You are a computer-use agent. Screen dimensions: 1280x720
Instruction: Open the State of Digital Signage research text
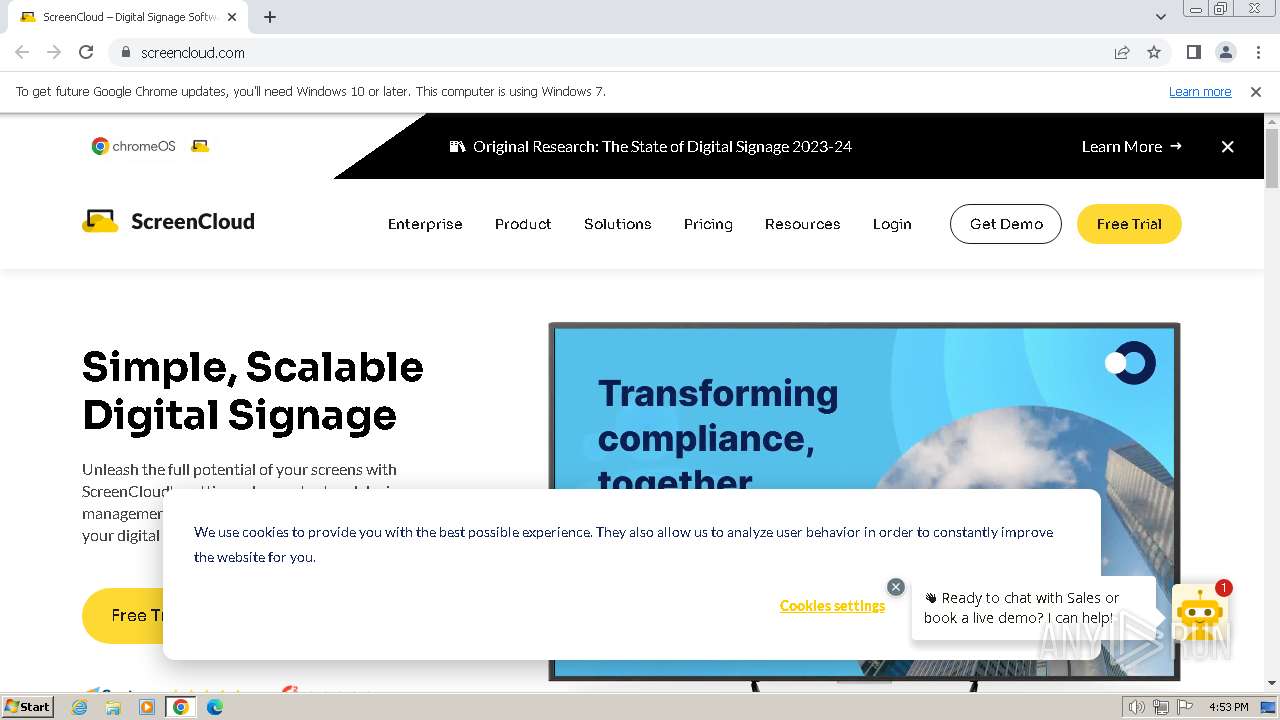[662, 146]
